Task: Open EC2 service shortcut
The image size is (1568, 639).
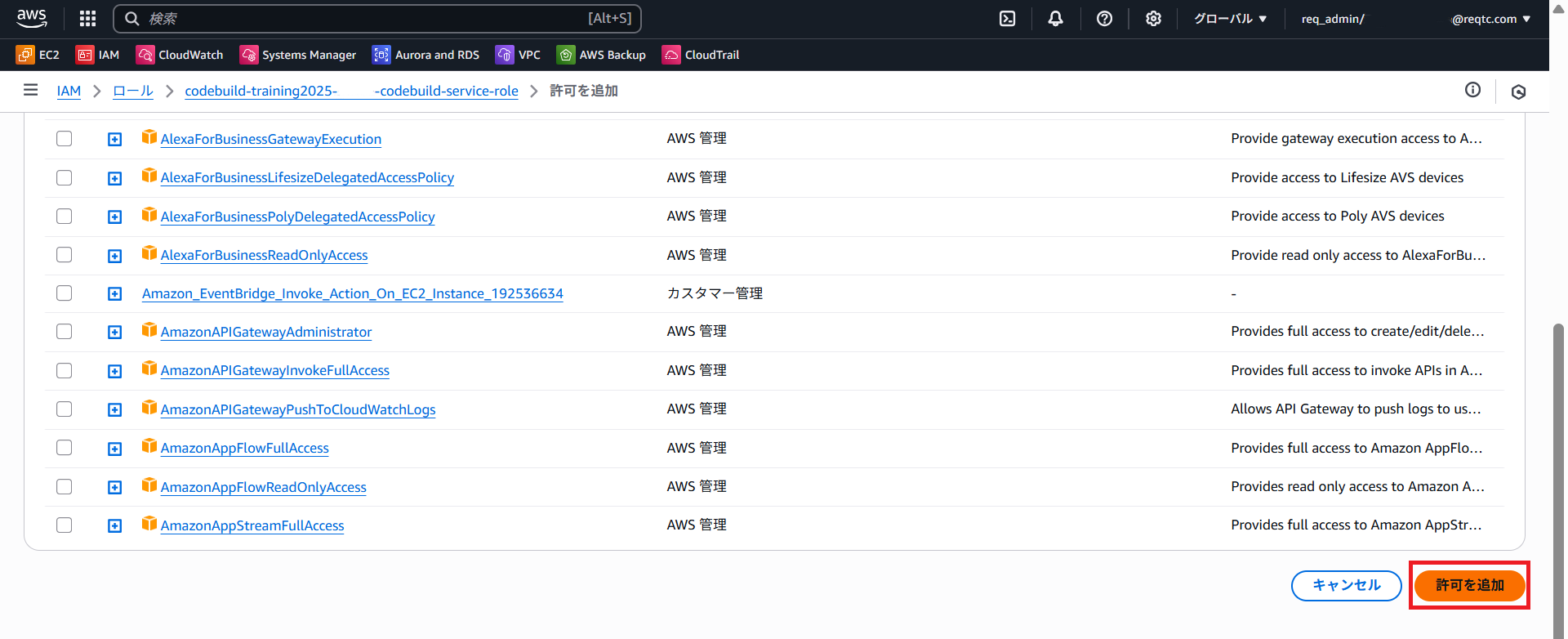Action: 38,55
